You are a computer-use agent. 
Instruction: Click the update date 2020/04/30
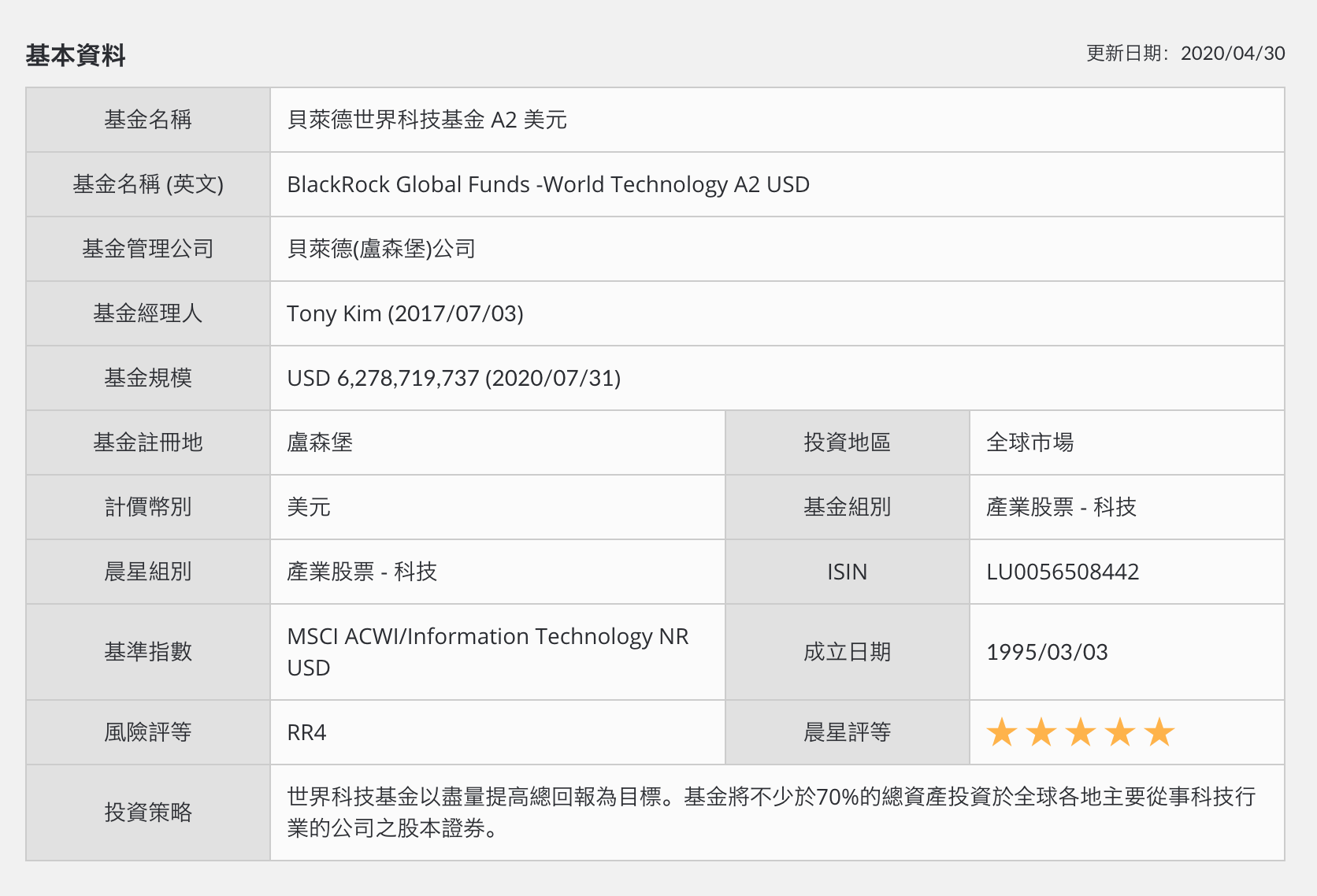tap(1233, 54)
